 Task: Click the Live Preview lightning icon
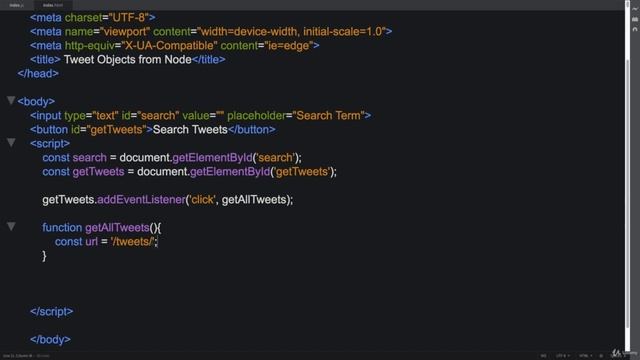[x=635, y=9]
